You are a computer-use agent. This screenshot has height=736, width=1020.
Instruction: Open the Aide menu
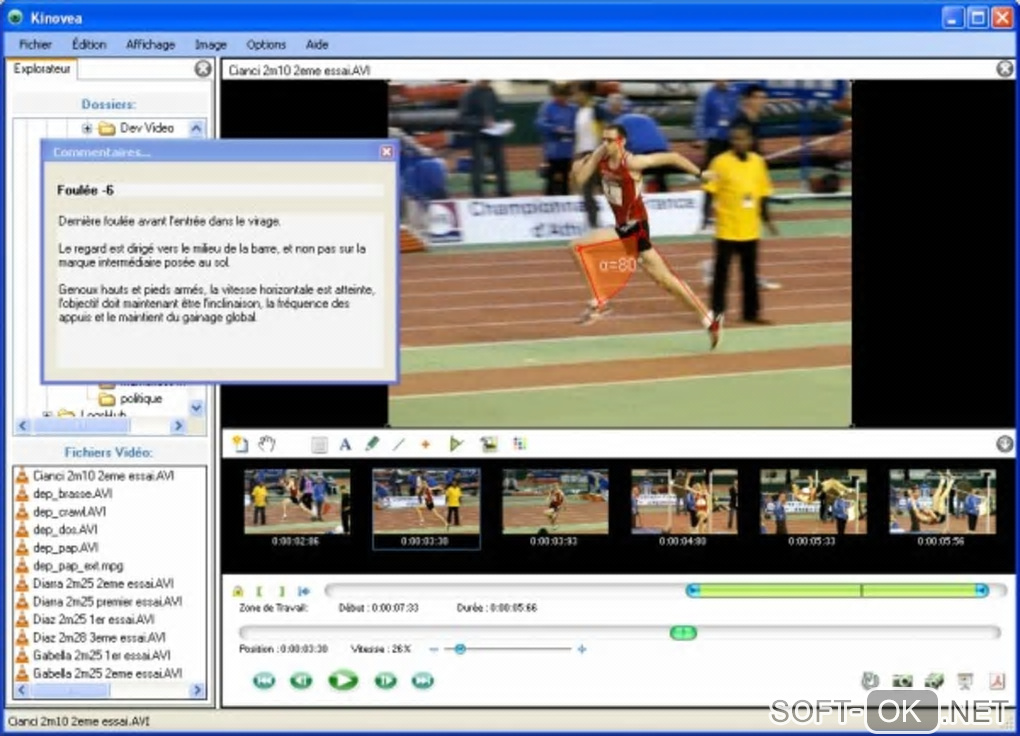317,44
